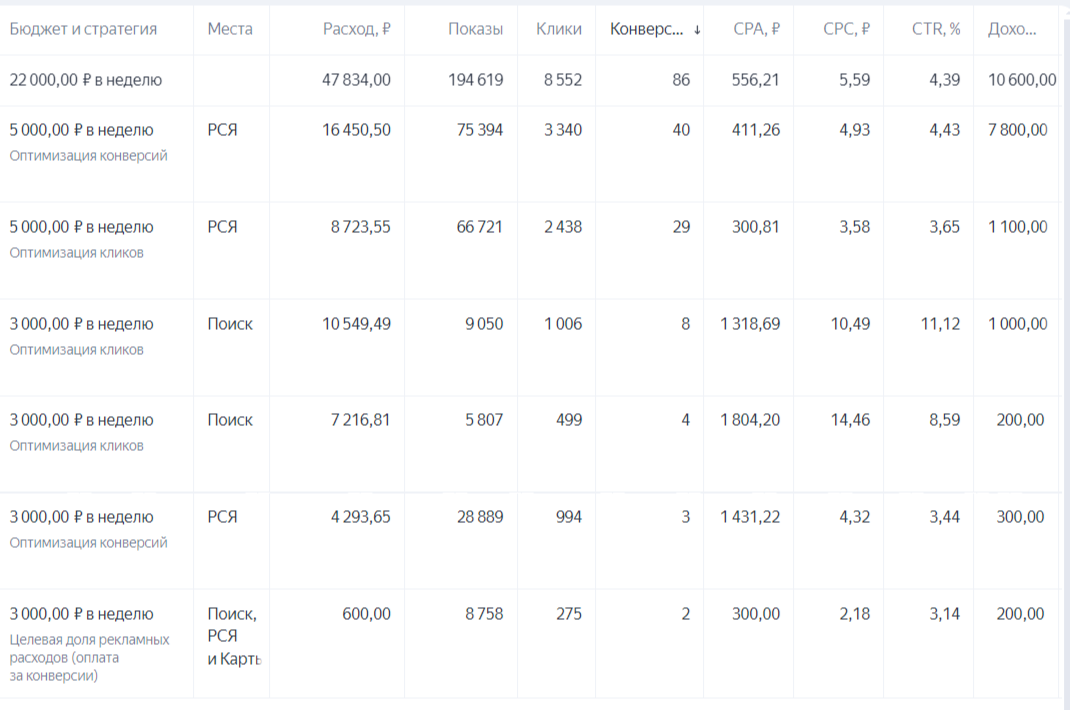Sort by Расход, ₽ column header

tap(356, 29)
